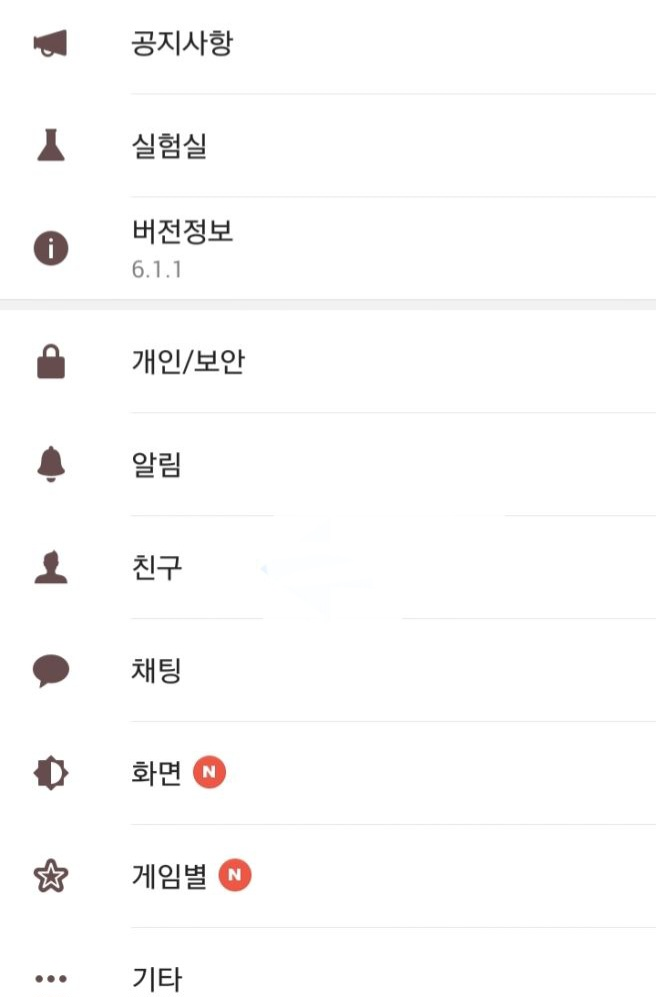Tap the 6.1.1 version number text
Screen dimensions: 656x997
[156, 270]
